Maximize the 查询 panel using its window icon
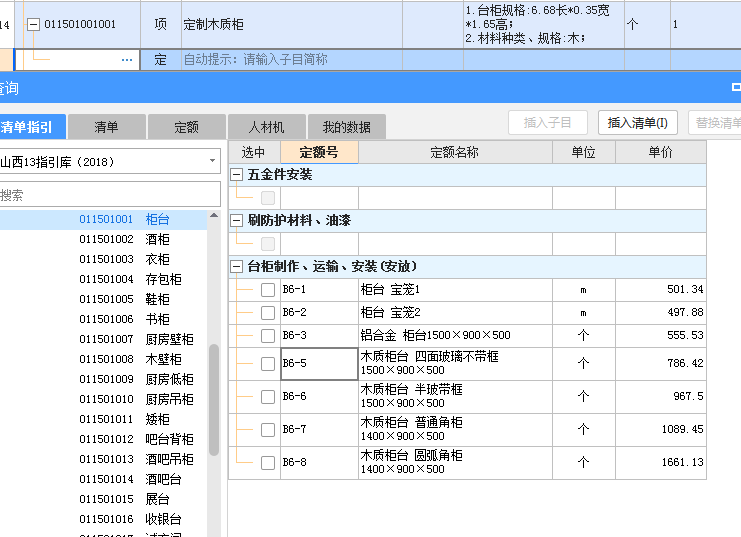Viewport: 741px width, 537px height. (x=736, y=87)
